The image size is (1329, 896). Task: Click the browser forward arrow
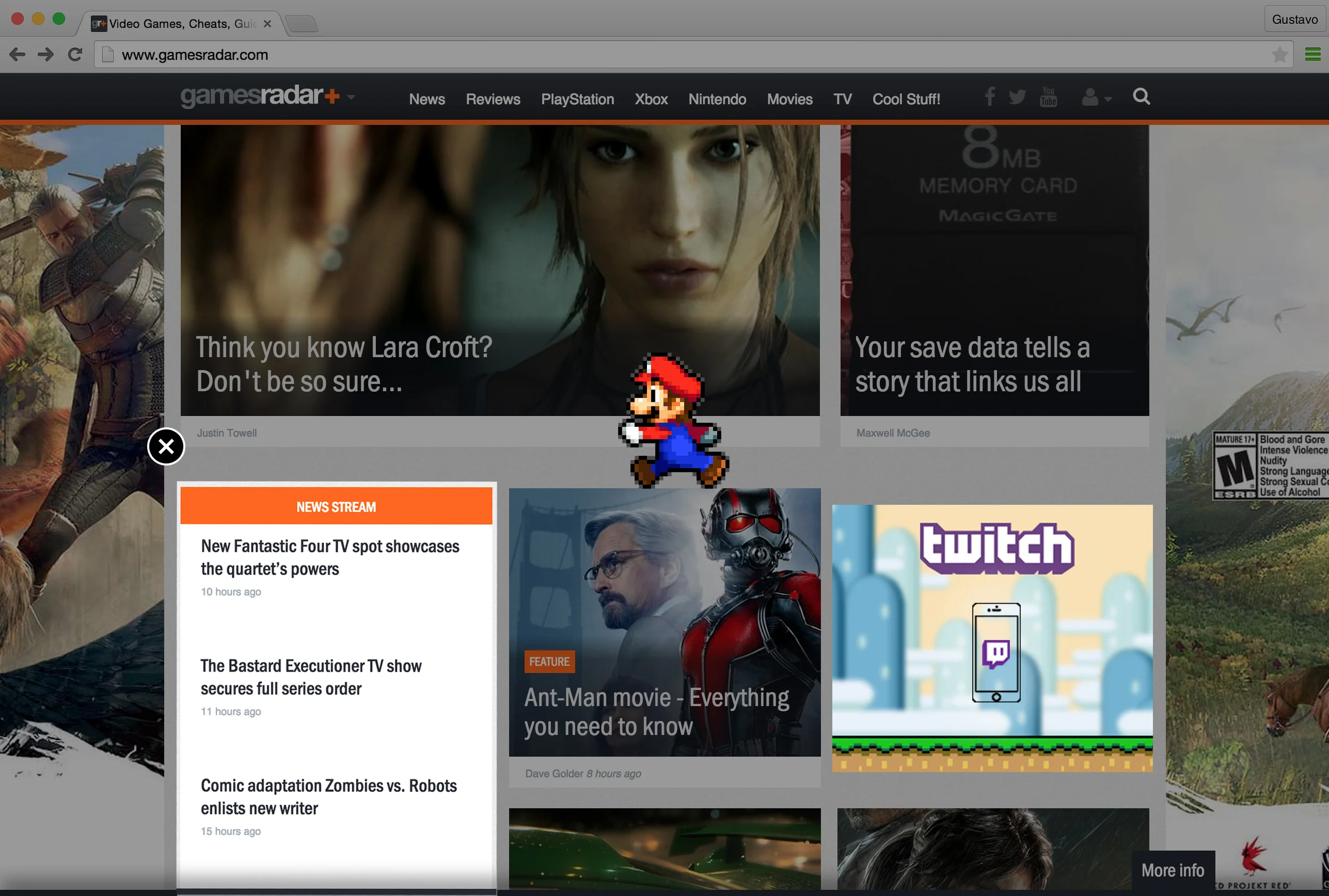click(x=46, y=55)
